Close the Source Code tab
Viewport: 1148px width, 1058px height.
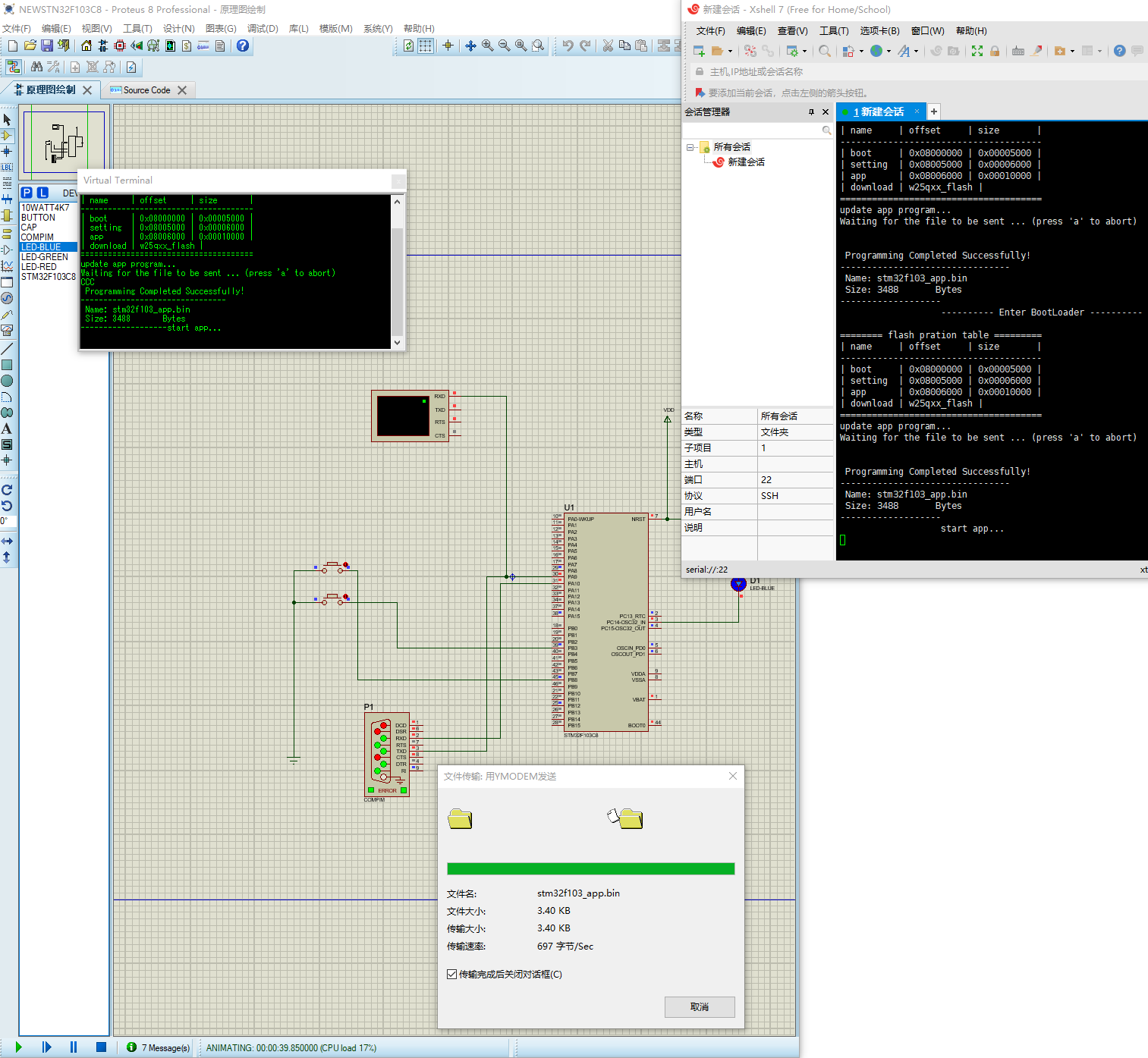pyautogui.click(x=182, y=90)
